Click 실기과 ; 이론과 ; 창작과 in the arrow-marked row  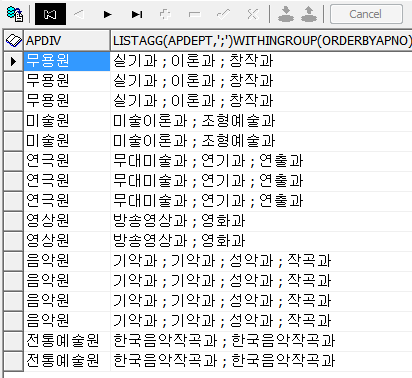[x=193, y=61]
